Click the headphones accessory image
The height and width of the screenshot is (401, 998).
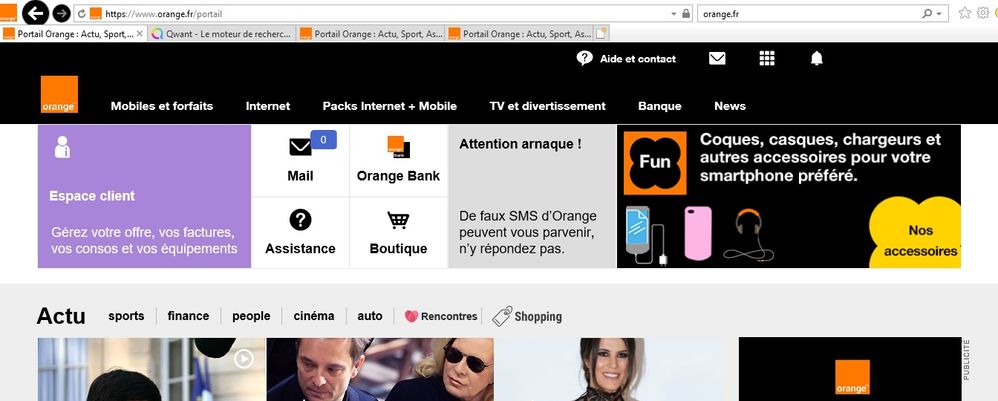tap(748, 234)
